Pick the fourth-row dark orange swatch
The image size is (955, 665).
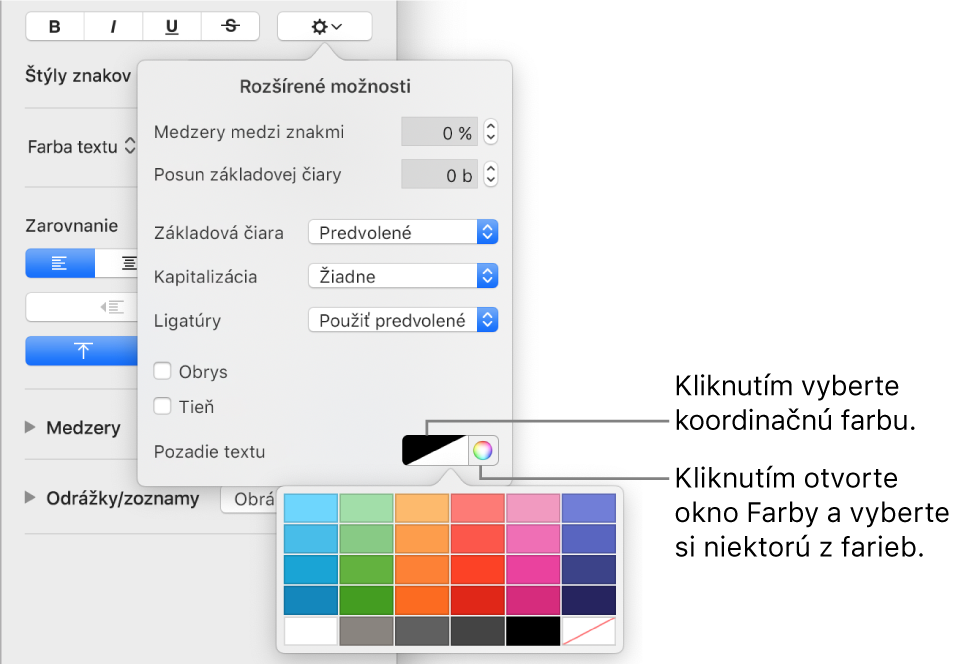[422, 600]
